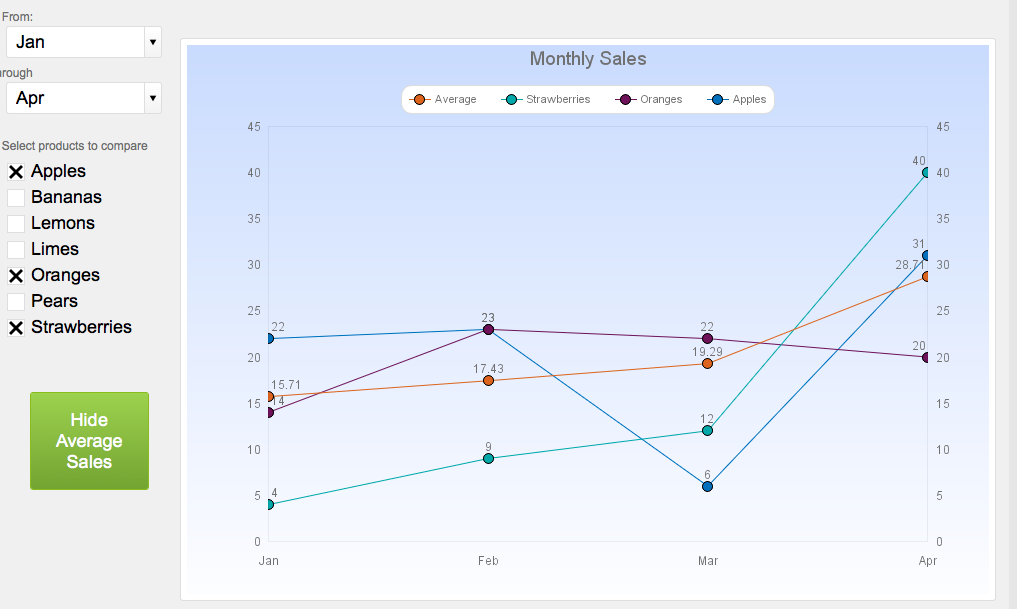Open the From month dropdown showing Jan

(84, 42)
